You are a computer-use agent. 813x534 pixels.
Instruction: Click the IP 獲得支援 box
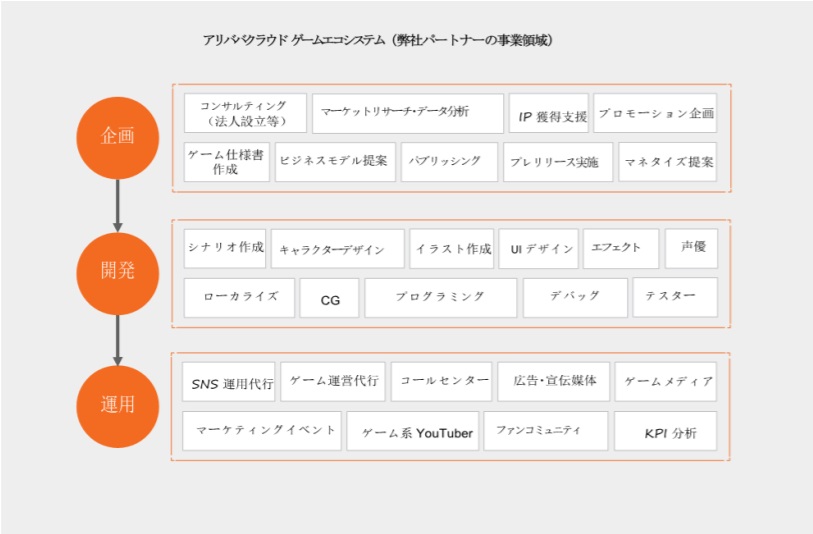[x=549, y=113]
